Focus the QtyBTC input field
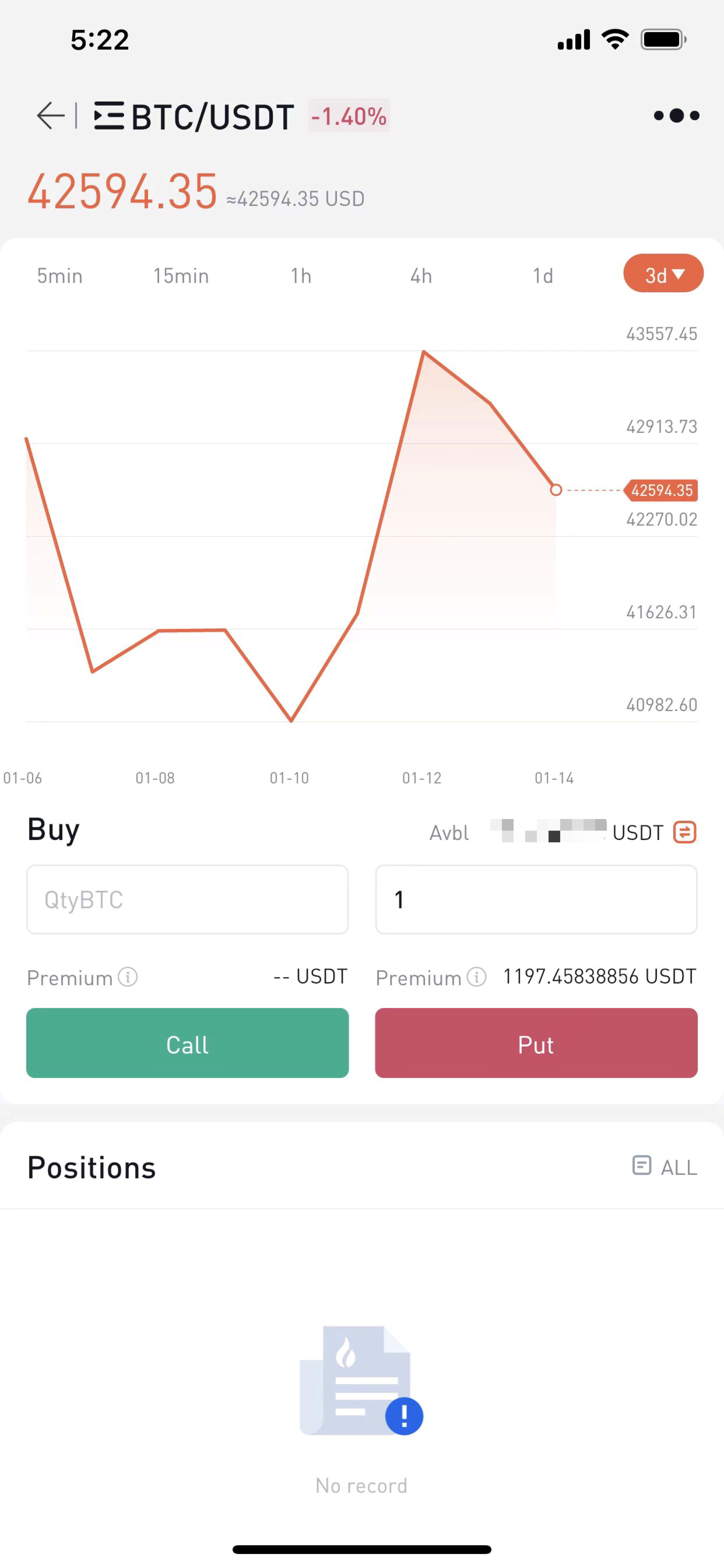 (x=187, y=899)
